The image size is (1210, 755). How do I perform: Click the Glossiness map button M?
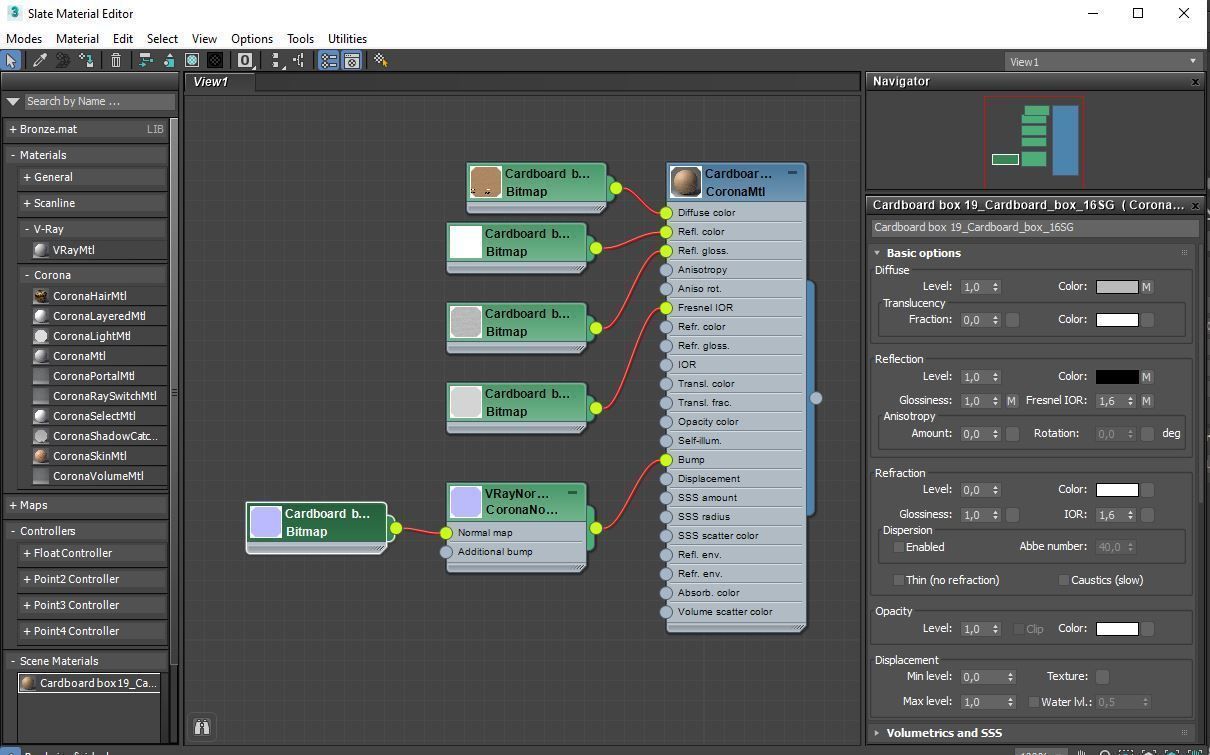coord(1012,401)
